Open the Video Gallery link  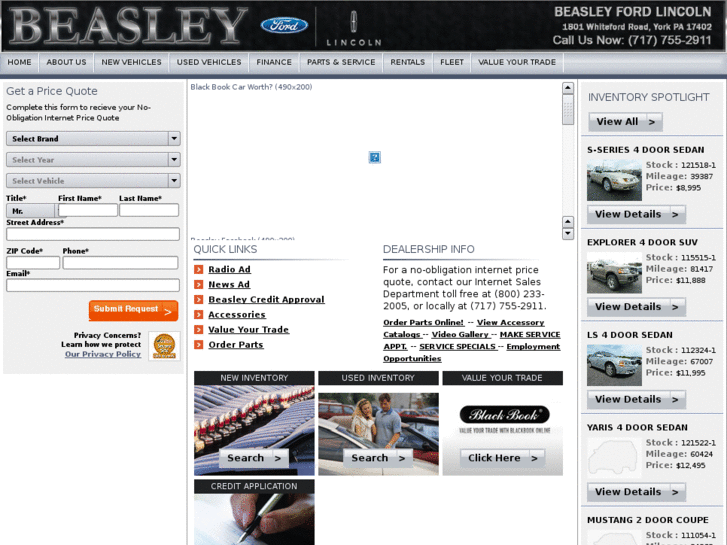(x=461, y=334)
